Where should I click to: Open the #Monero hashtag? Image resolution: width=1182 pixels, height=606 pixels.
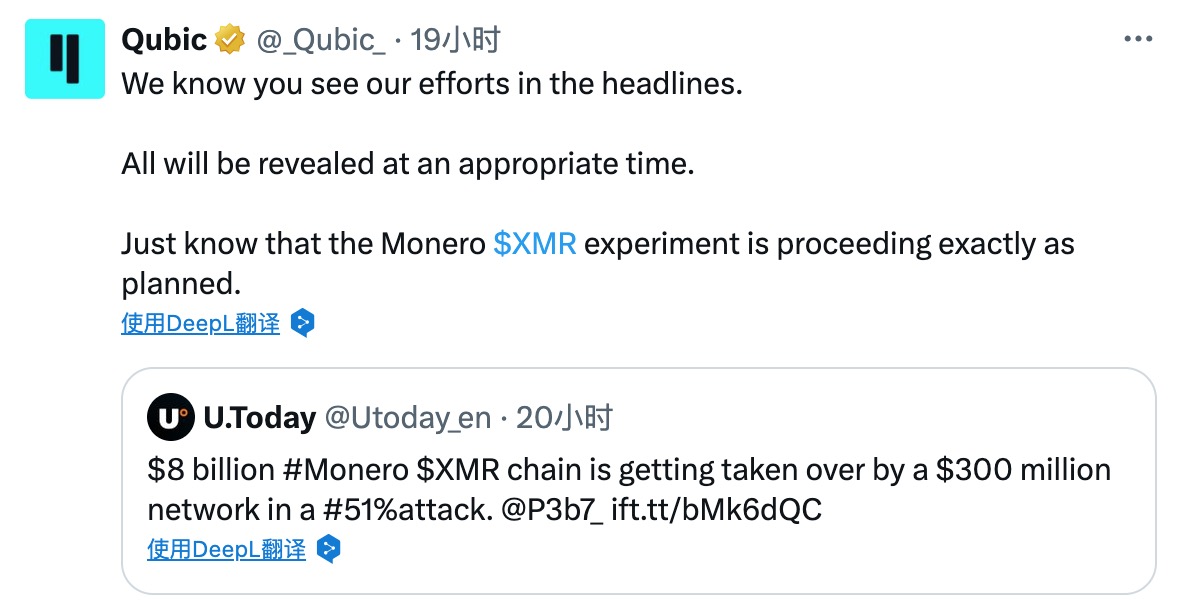pos(345,470)
